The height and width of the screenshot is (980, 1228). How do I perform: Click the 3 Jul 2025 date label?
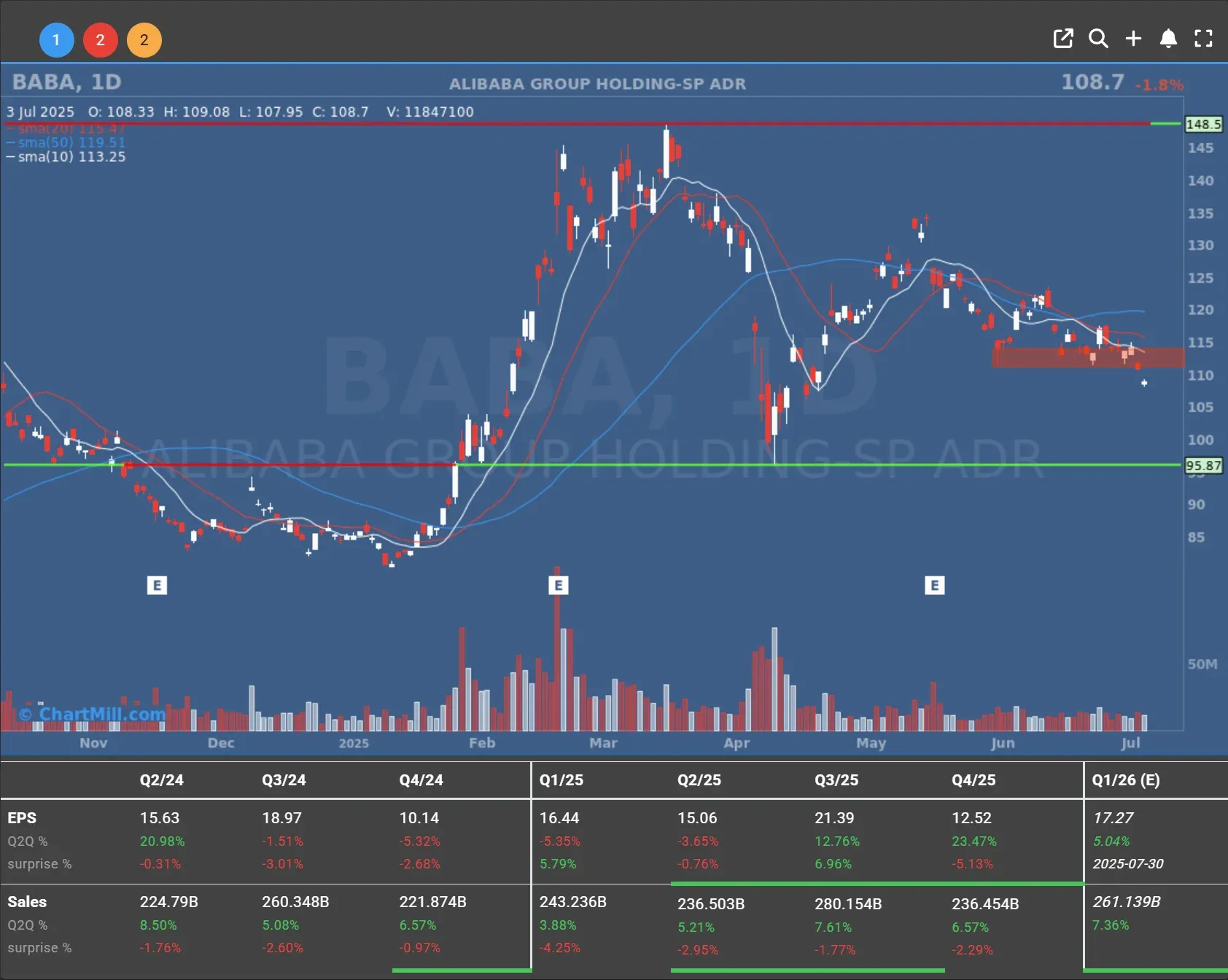[41, 112]
